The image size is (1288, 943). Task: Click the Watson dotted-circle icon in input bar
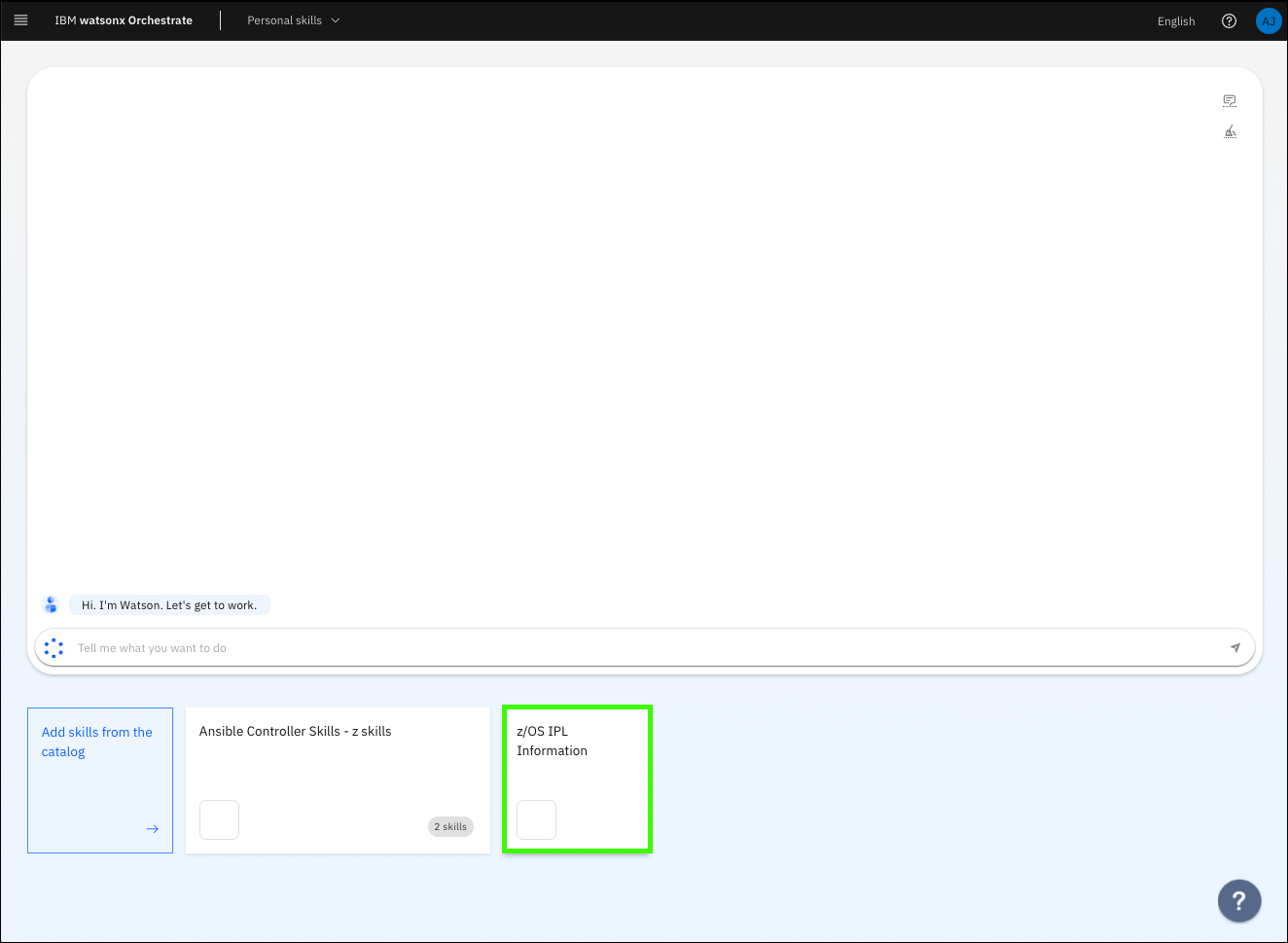coord(54,648)
